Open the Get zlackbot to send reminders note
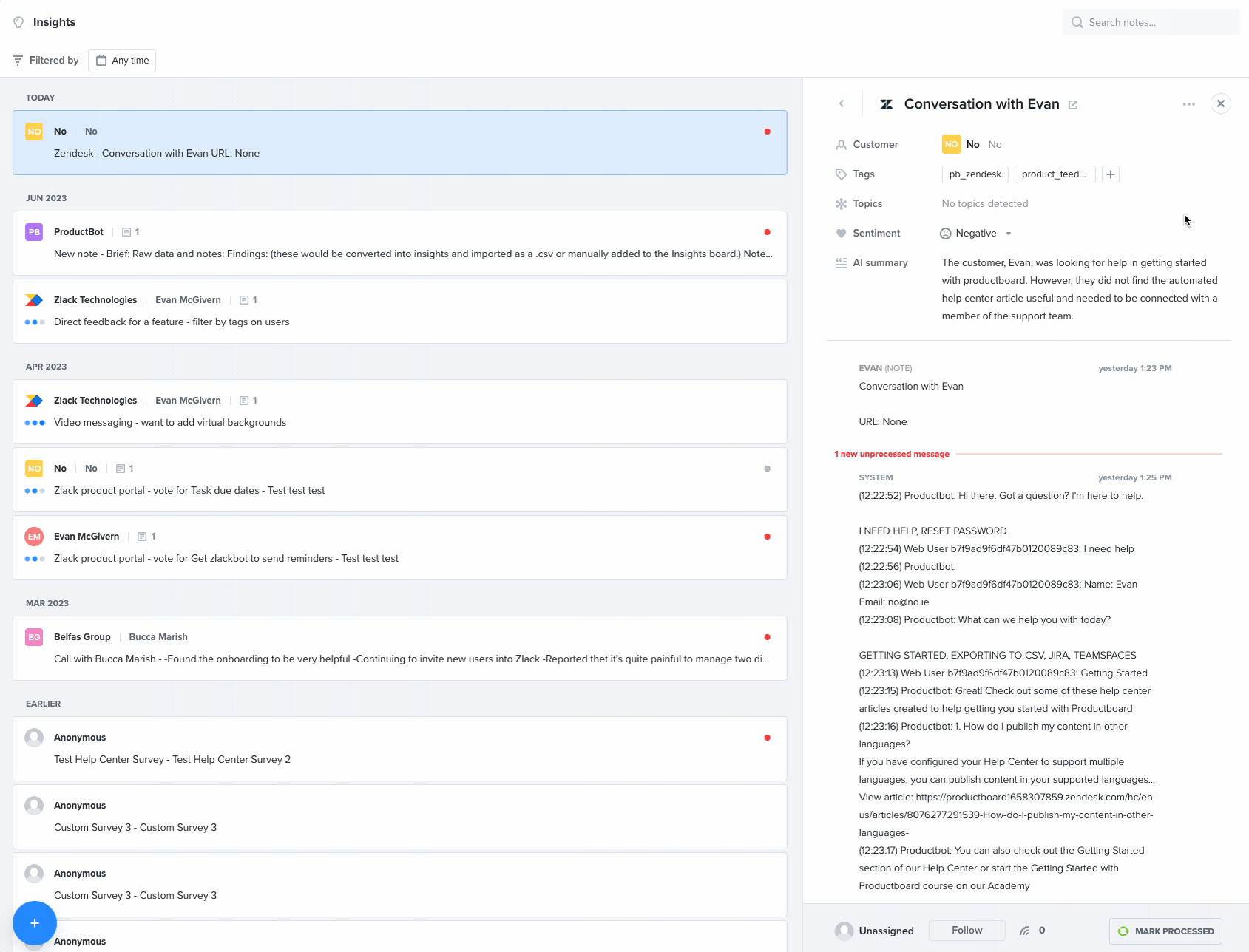1249x952 pixels. click(x=400, y=548)
